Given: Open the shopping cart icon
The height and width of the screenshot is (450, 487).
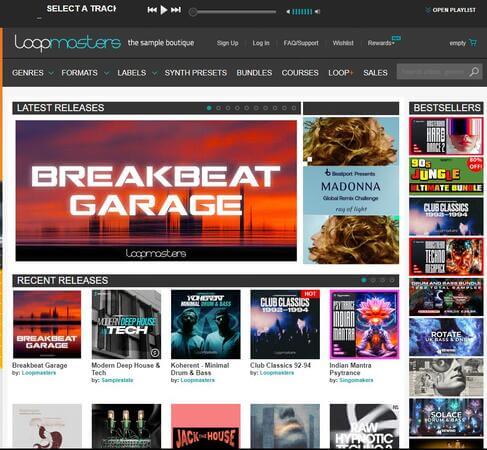Looking at the screenshot, I should pyautogui.click(x=473, y=43).
